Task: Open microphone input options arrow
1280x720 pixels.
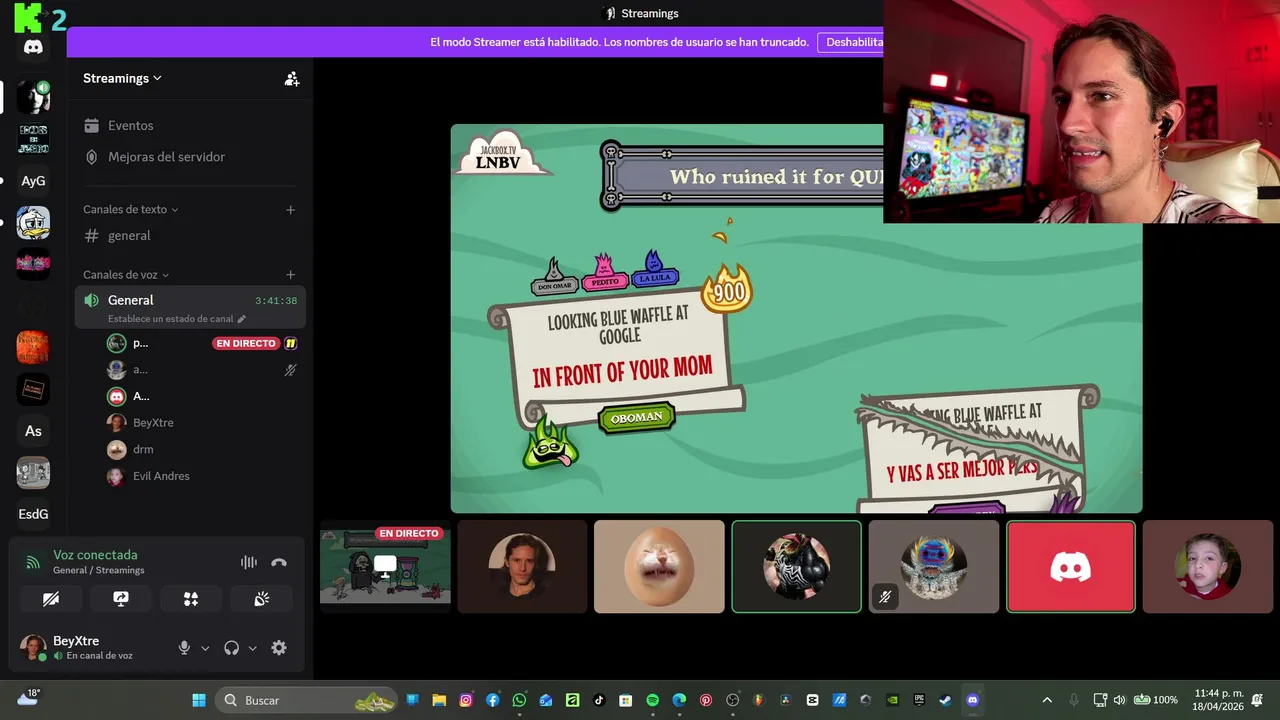Action: (x=205, y=648)
